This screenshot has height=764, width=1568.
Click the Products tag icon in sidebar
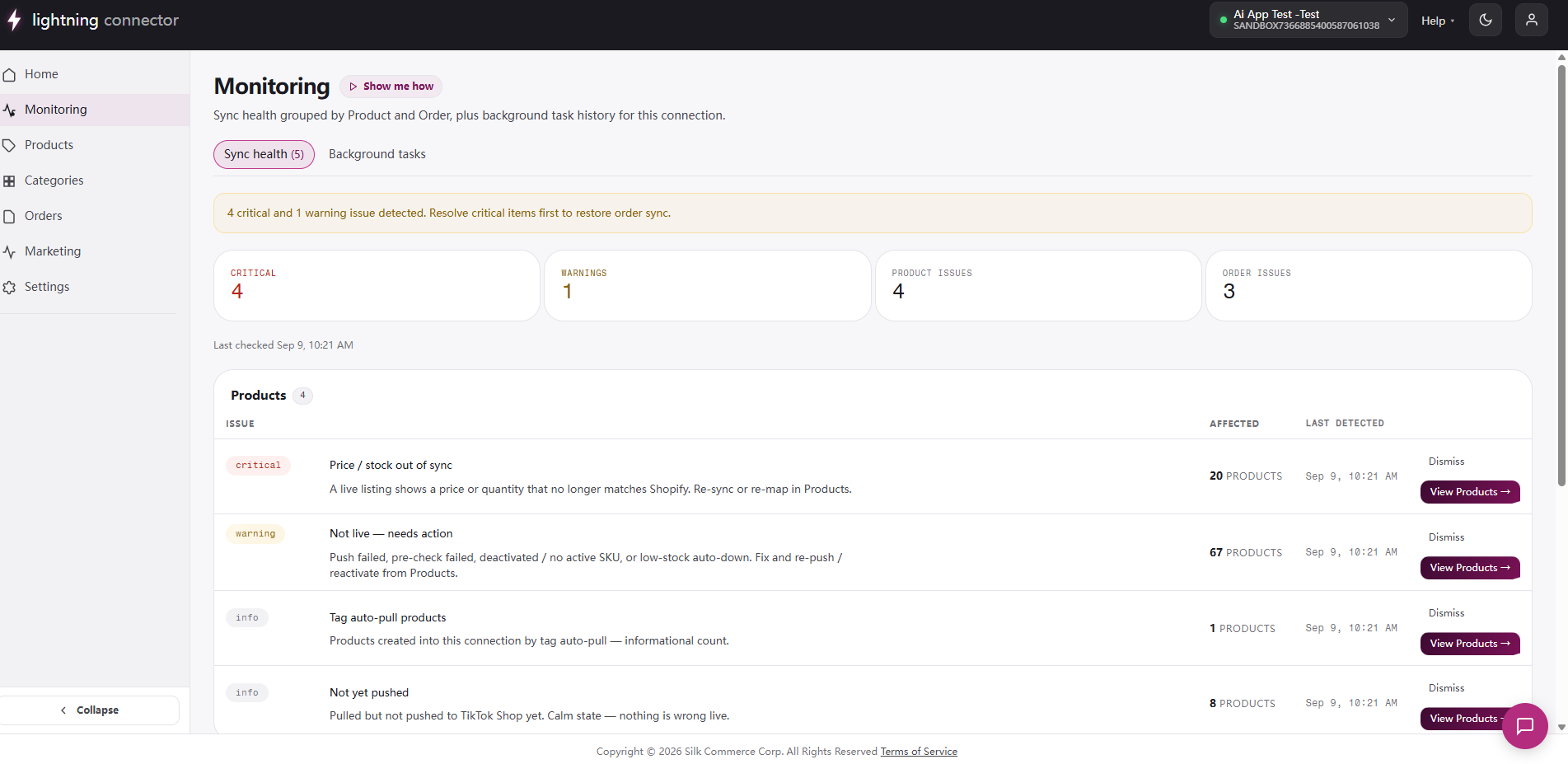coord(10,146)
